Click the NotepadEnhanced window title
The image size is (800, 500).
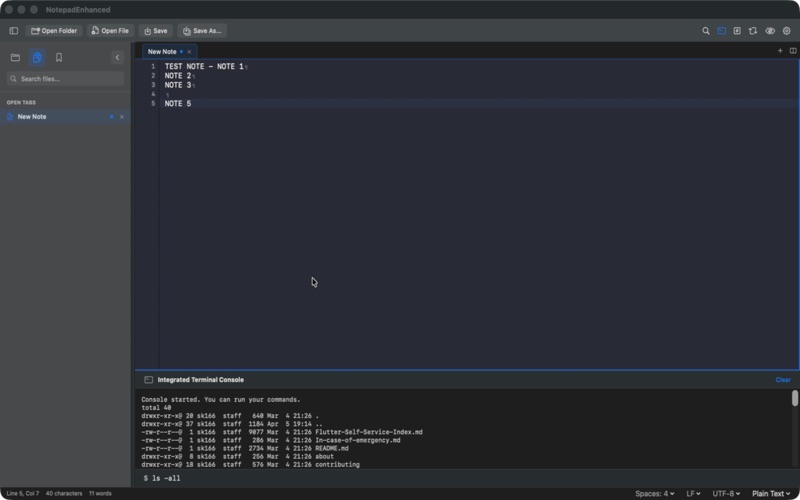[x=78, y=10]
